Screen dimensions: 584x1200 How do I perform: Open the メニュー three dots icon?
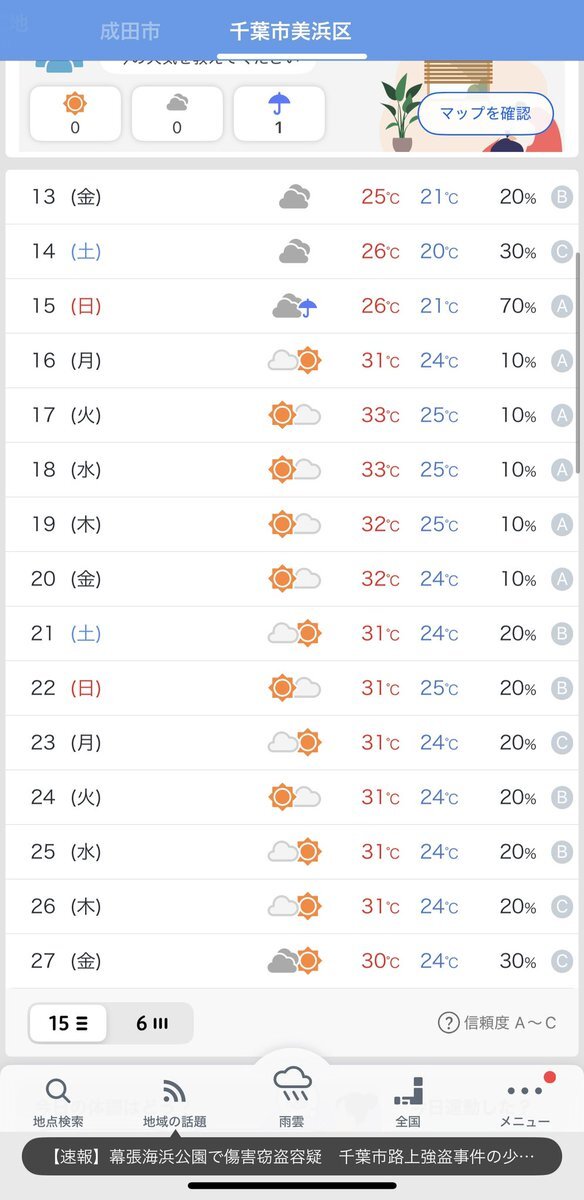[x=524, y=1091]
